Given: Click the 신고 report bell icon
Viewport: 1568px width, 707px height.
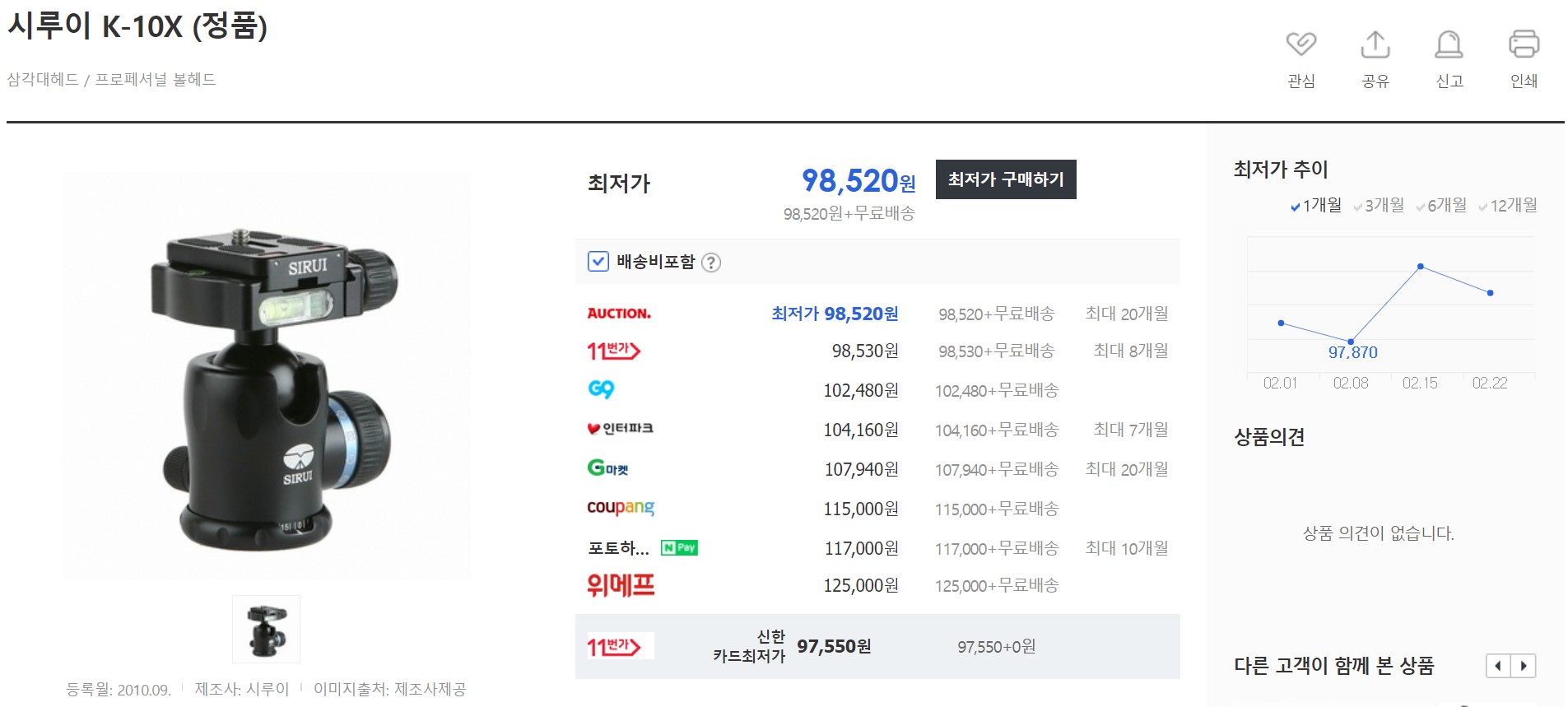Looking at the screenshot, I should (x=1449, y=44).
